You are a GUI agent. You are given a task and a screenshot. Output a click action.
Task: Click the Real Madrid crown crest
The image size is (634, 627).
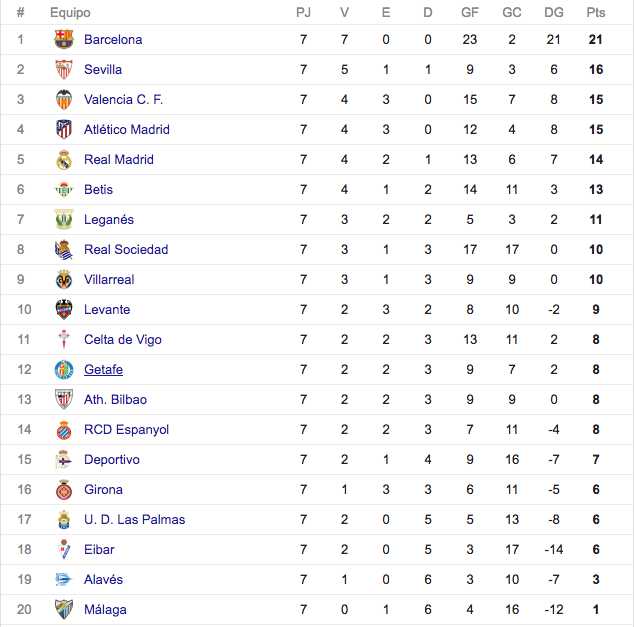tap(64, 159)
